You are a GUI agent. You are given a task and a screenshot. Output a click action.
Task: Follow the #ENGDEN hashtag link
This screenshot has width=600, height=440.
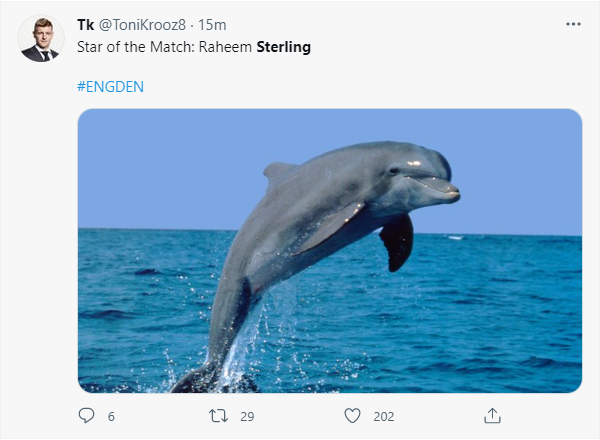(111, 87)
